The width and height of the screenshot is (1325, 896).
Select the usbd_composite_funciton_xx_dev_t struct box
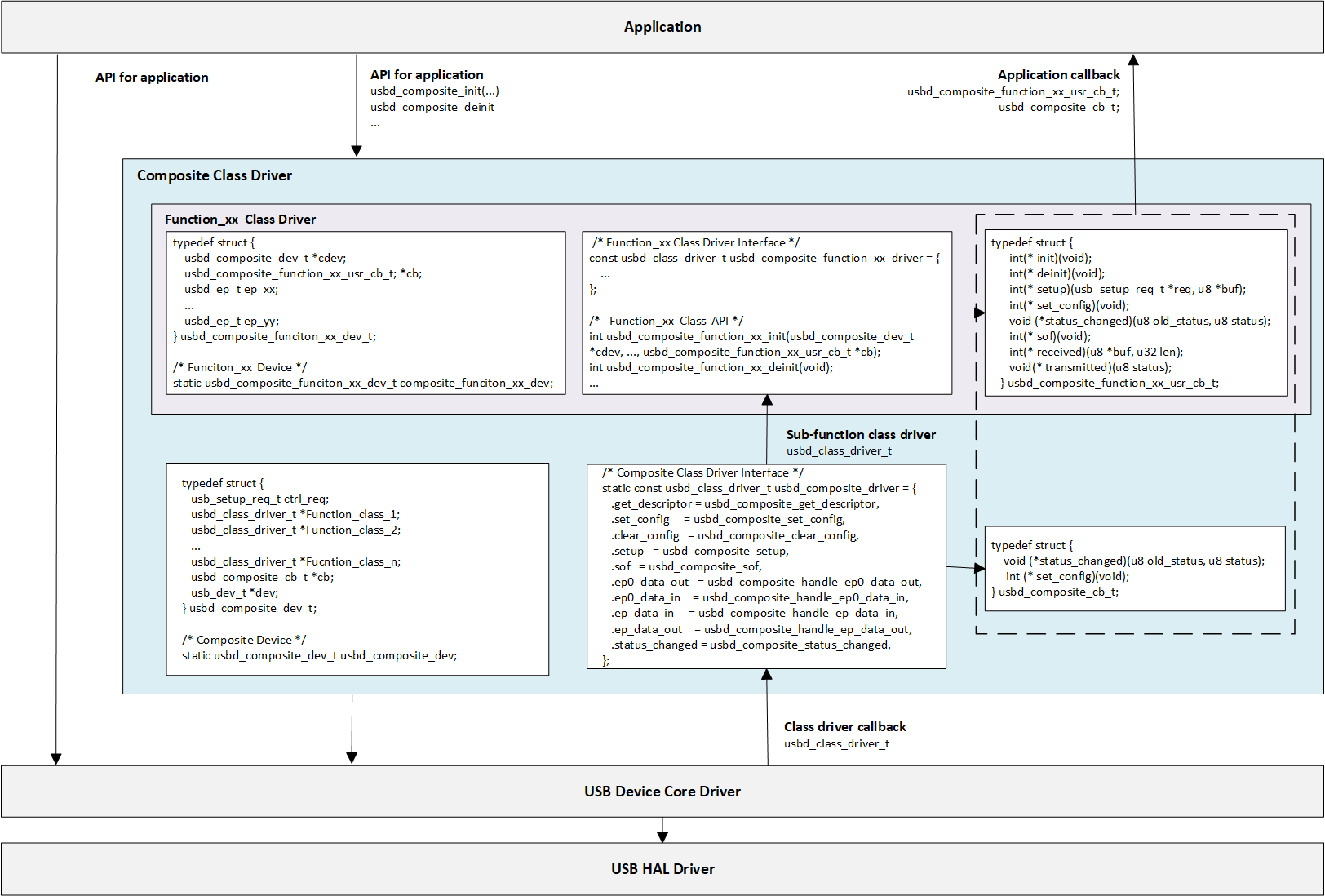coord(366,313)
